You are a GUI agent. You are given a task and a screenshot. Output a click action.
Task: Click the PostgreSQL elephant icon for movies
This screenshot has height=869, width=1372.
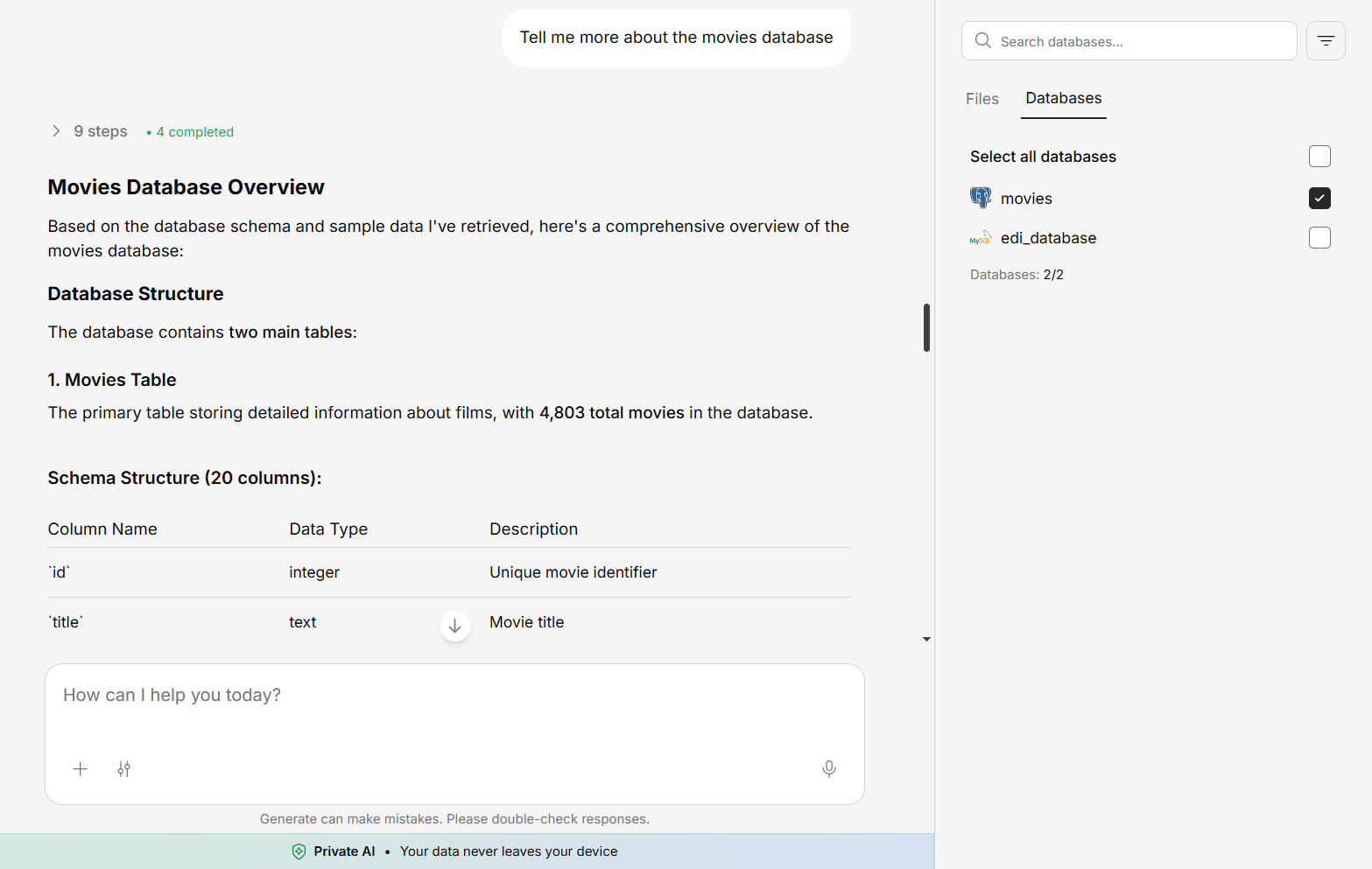coord(981,198)
